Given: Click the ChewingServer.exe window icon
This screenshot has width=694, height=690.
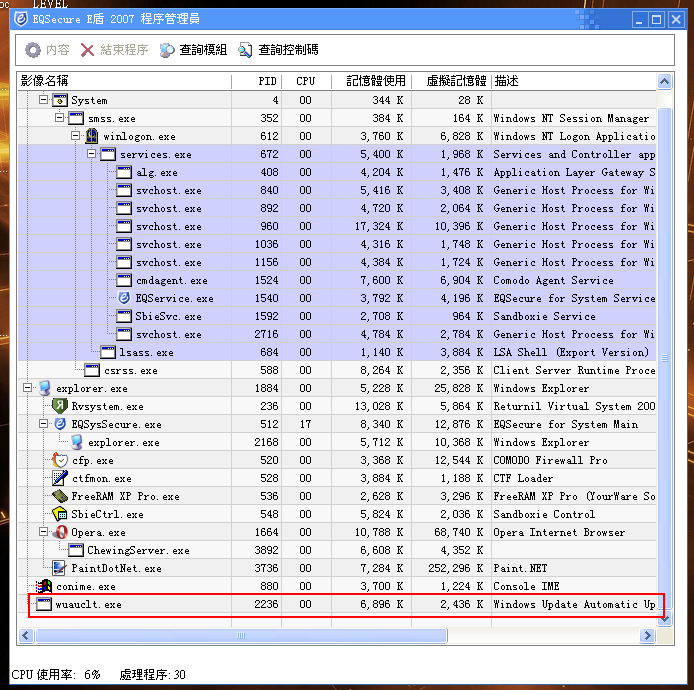Looking at the screenshot, I should [x=76, y=550].
